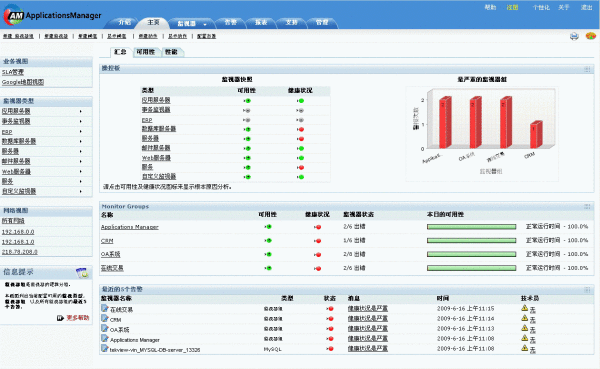This screenshot has height=369, width=600.
Task: Open the 支持 main tab
Action: pyautogui.click(x=292, y=23)
